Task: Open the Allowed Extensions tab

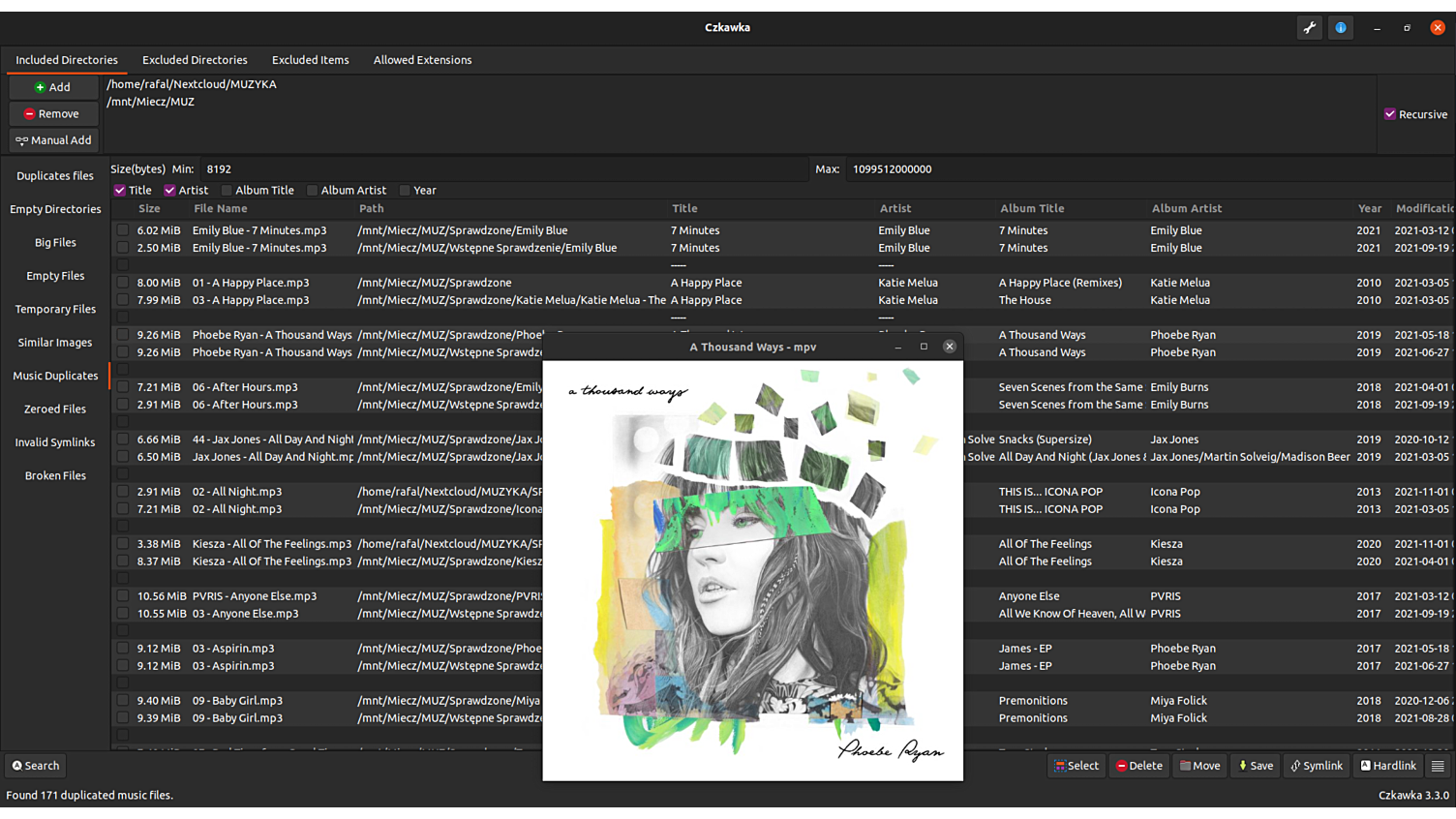Action: [423, 60]
